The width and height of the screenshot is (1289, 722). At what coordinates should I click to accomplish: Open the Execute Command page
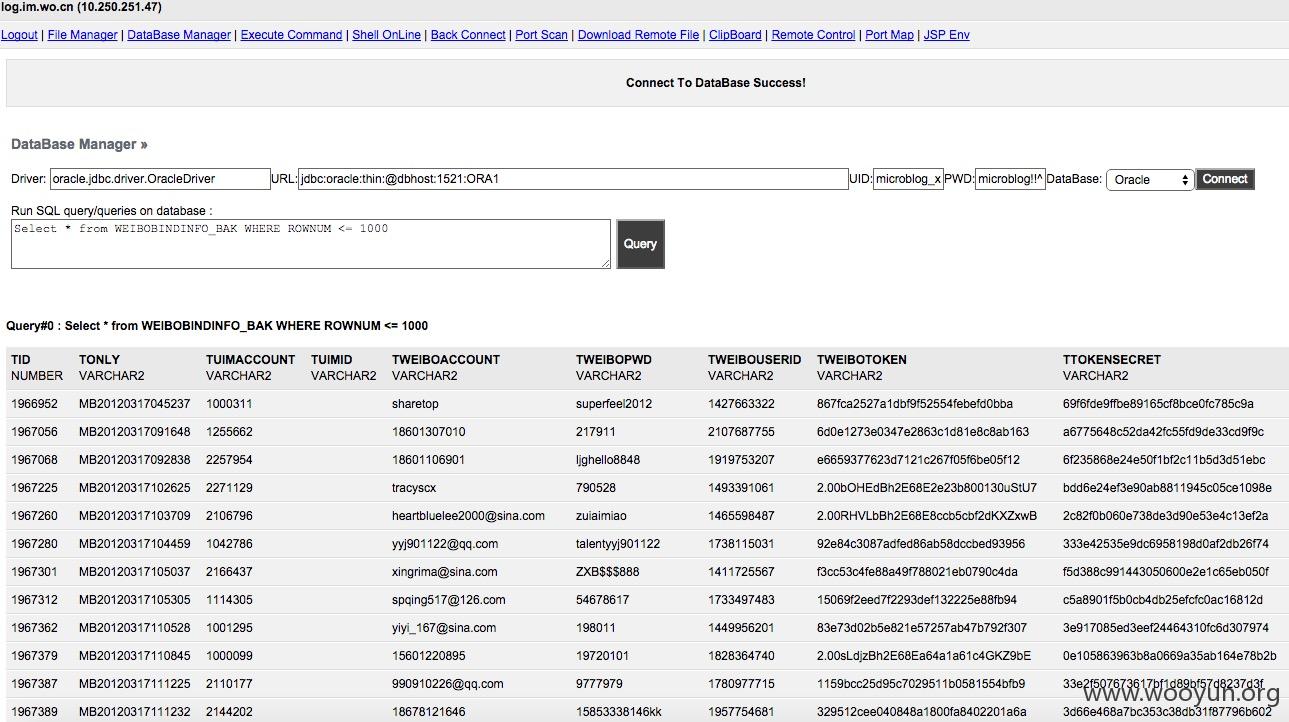point(291,35)
